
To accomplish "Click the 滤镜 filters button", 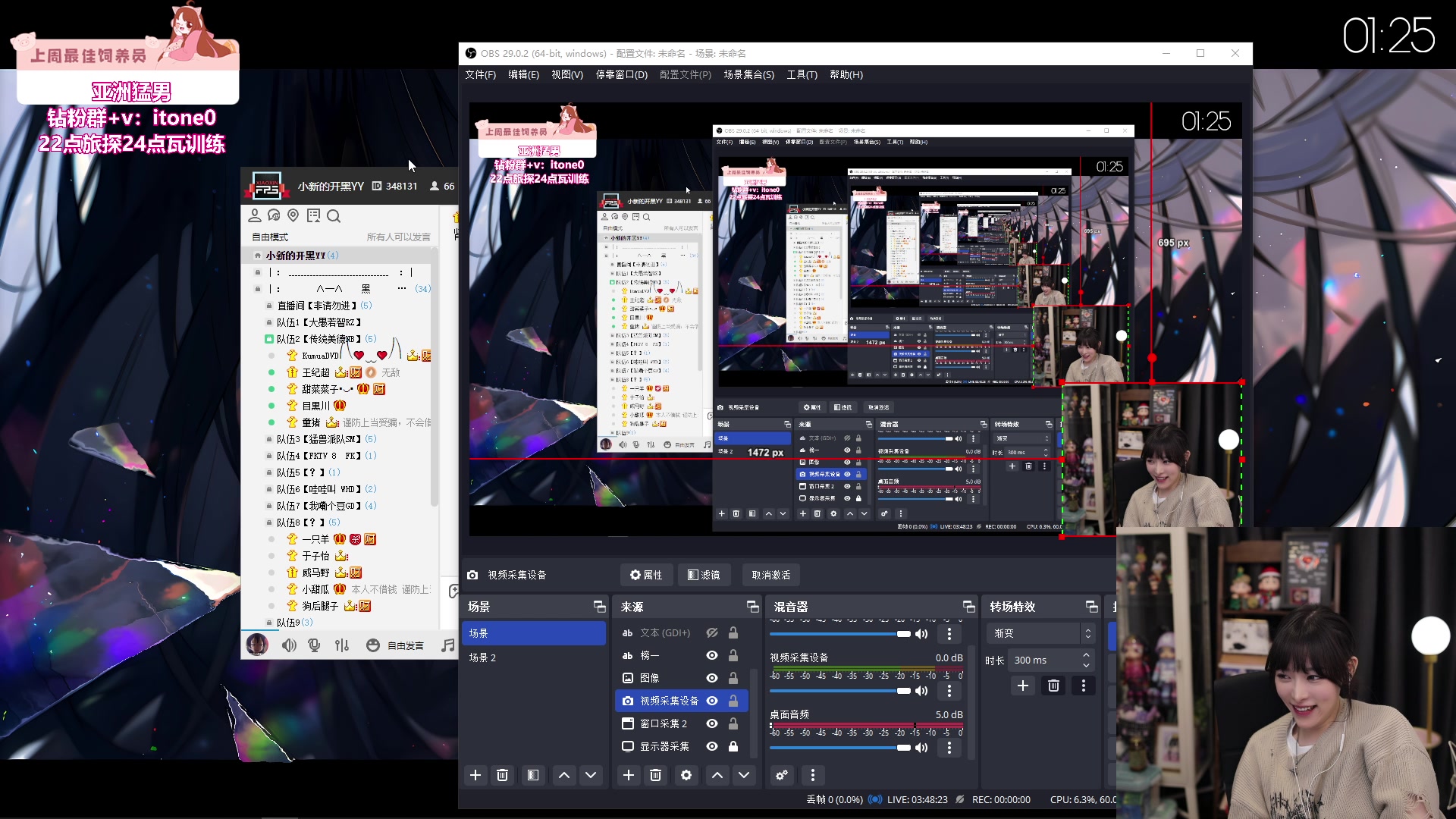I will [x=704, y=575].
